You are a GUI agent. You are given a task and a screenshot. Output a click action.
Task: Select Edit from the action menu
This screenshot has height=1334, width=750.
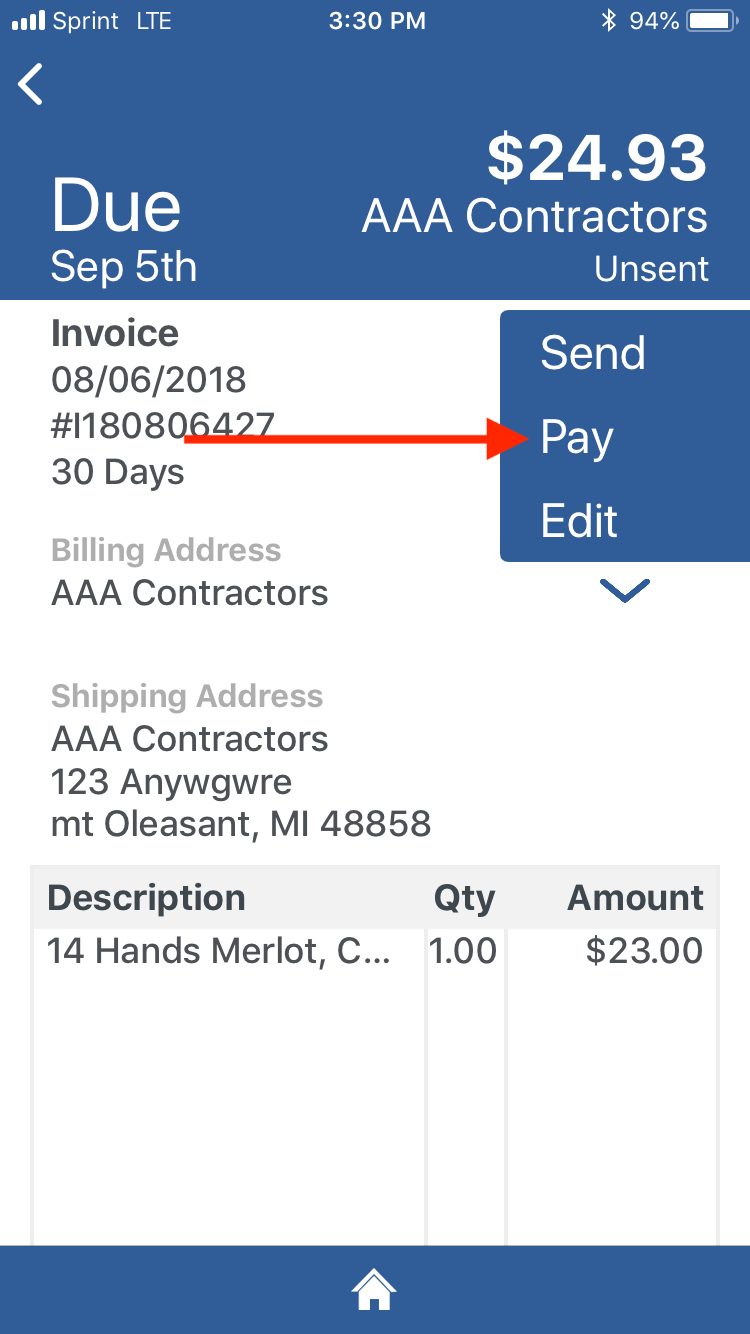[x=579, y=521]
